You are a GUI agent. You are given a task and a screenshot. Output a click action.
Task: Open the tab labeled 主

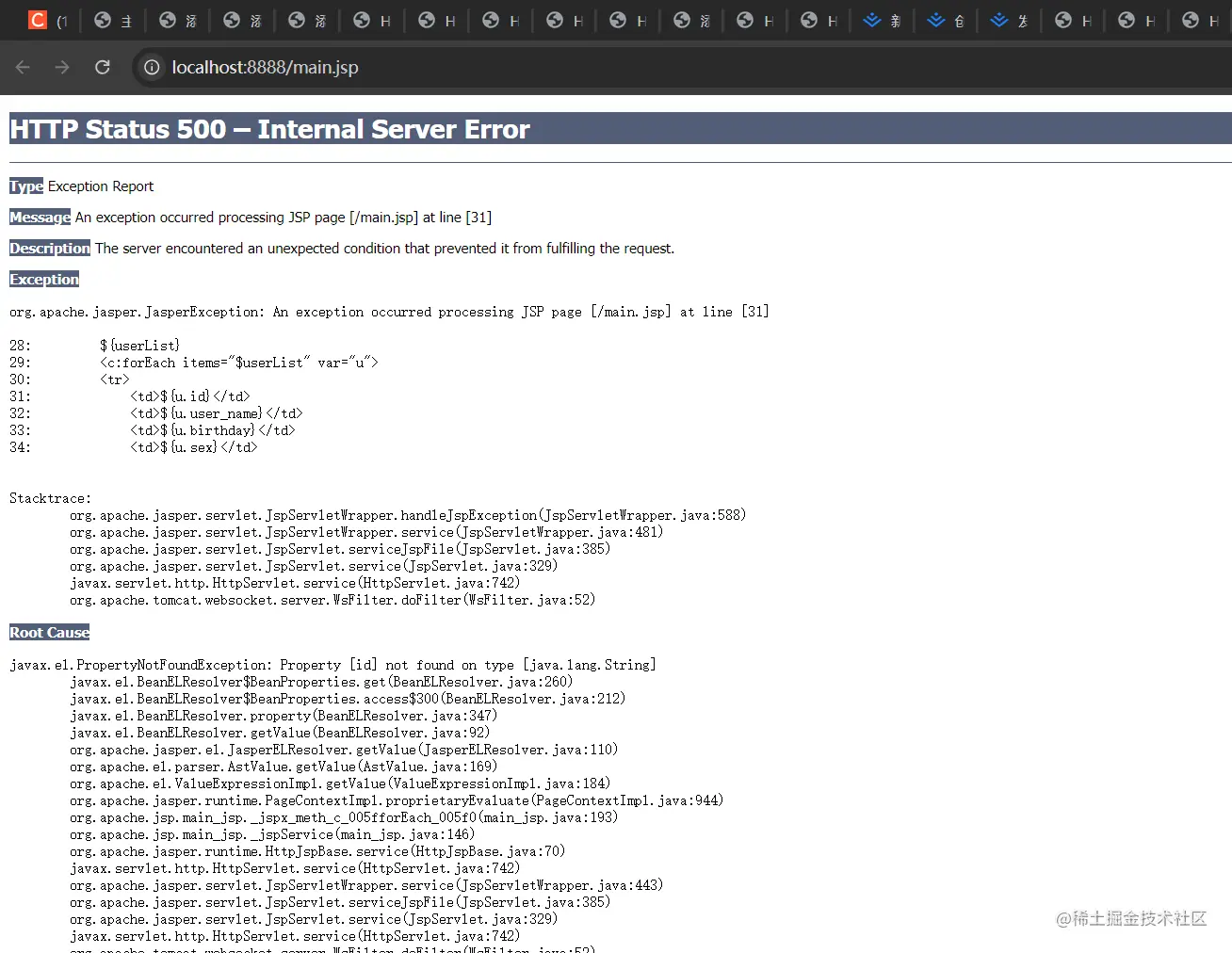113,20
